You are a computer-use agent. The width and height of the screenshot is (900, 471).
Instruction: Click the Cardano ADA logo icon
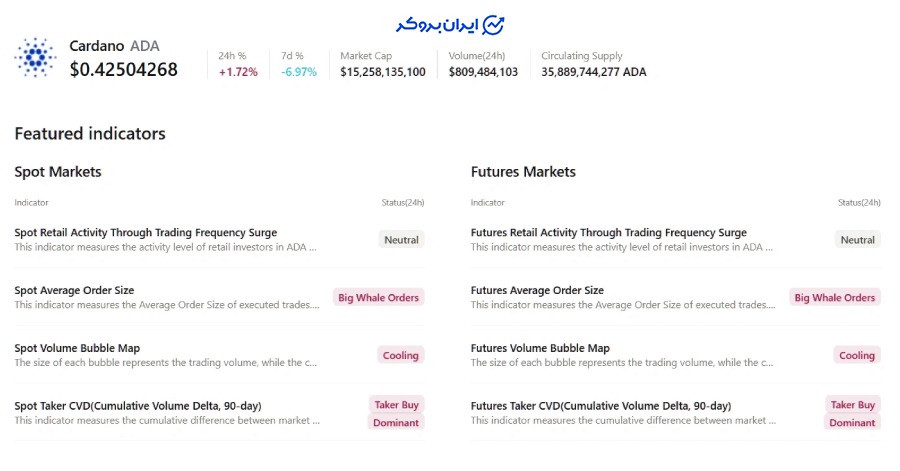pyautogui.click(x=35, y=58)
